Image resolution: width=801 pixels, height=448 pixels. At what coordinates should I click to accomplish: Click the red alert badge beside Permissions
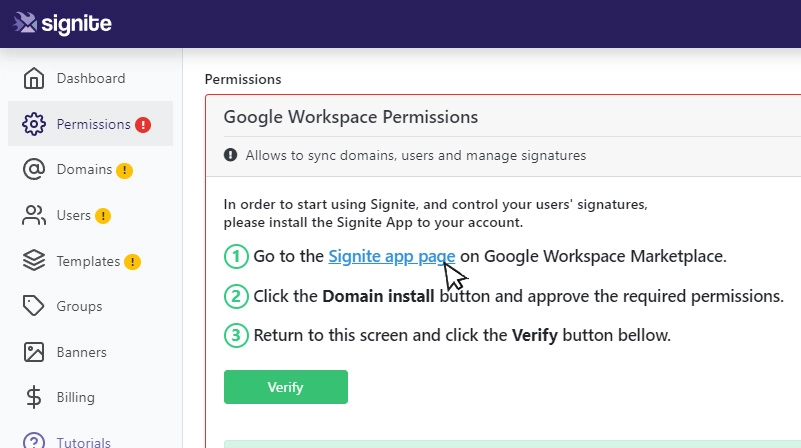143,125
